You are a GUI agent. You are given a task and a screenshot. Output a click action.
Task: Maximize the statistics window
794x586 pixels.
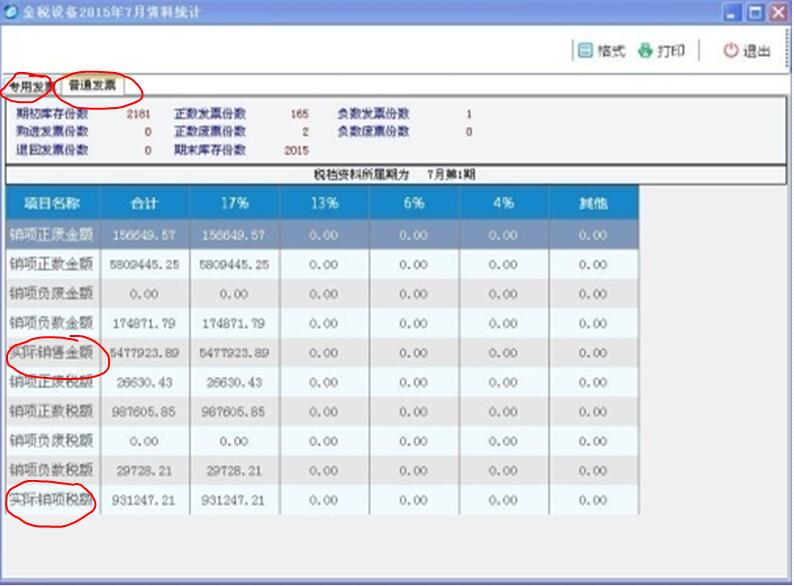point(756,12)
